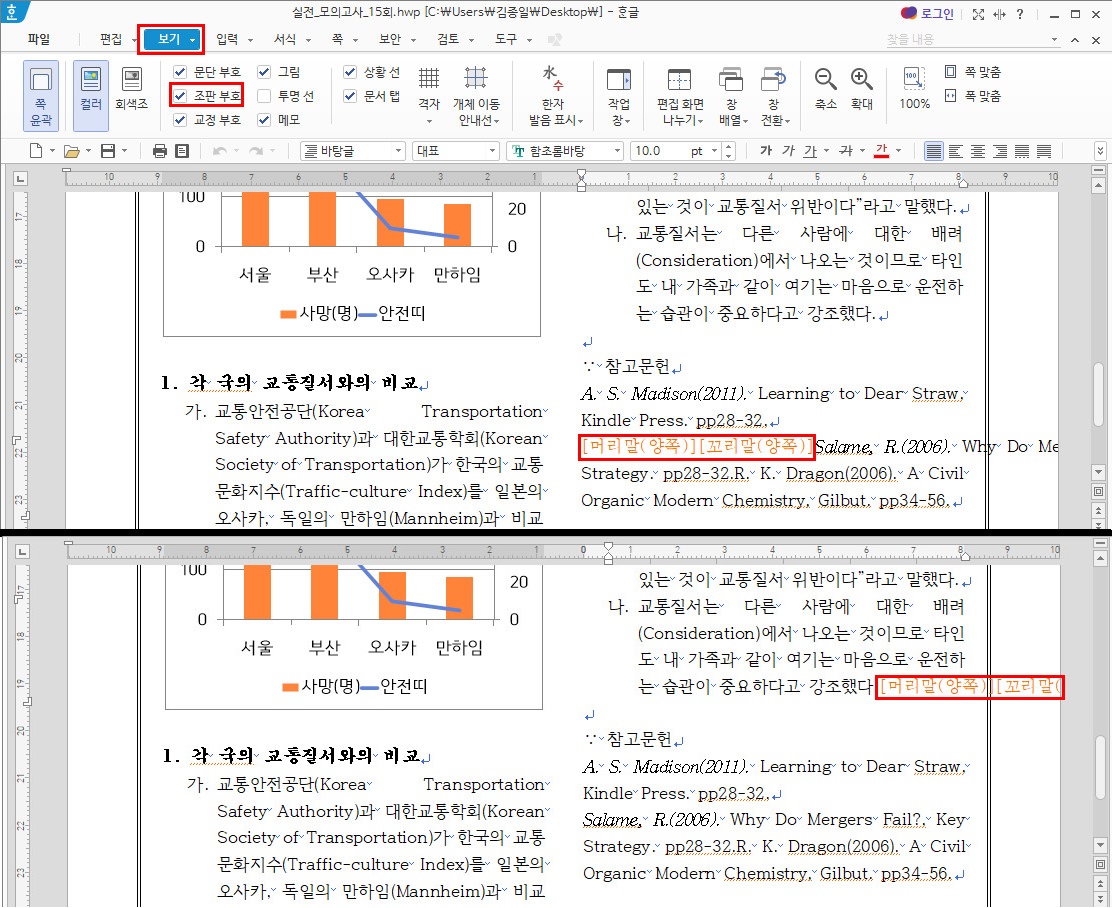This screenshot has width=1112, height=908.
Task: Toggle bold text formatting button
Action: tap(766, 151)
